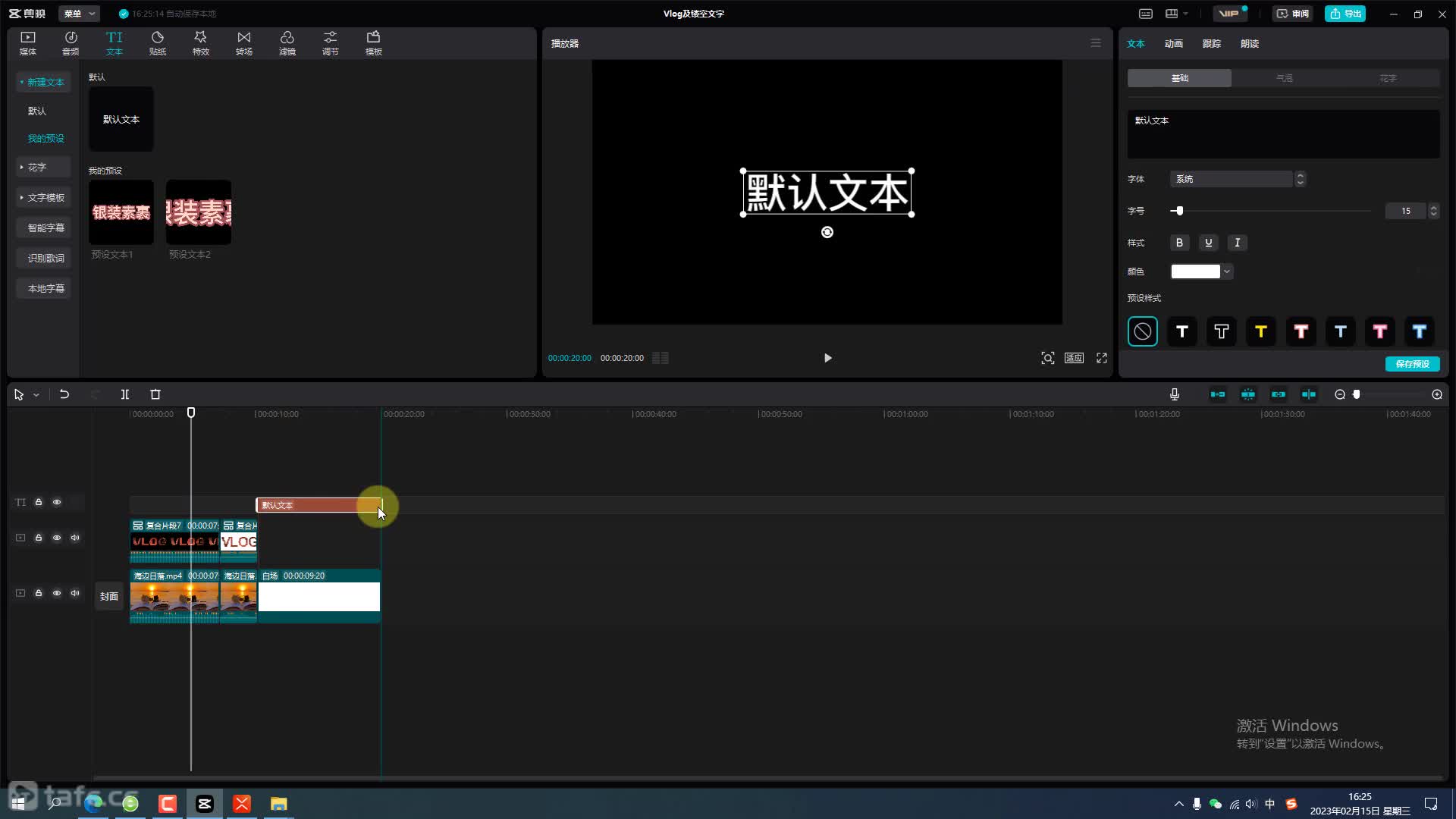Image resolution: width=1456 pixels, height=819 pixels.
Task: Click the microphone record voiceover icon
Action: 1174,394
